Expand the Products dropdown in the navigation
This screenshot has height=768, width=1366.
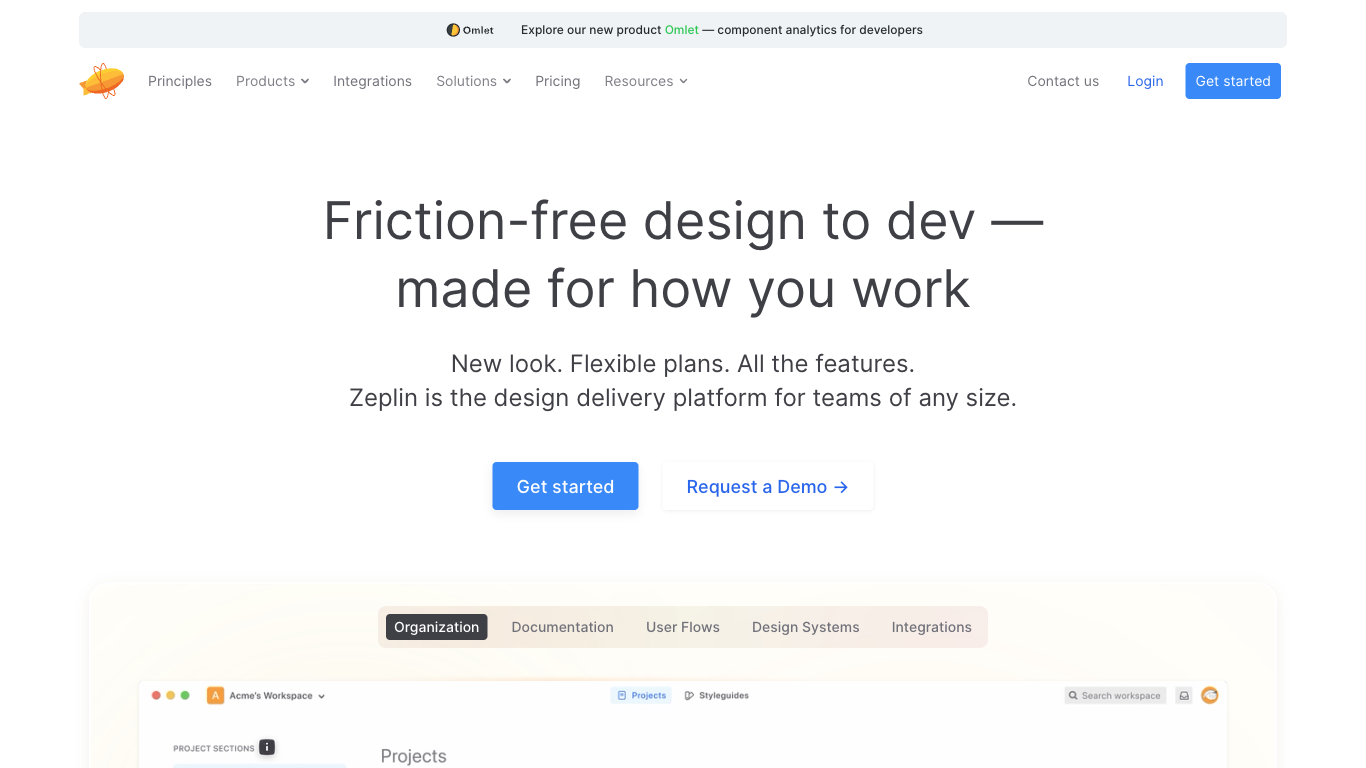tap(272, 81)
